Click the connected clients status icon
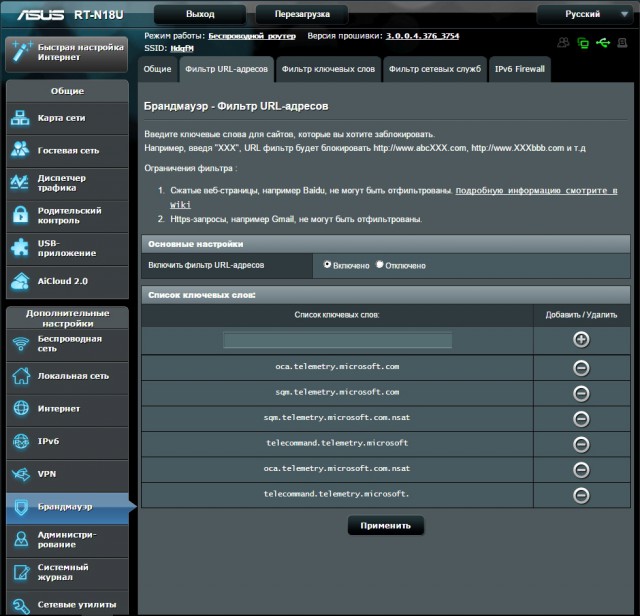The width and height of the screenshot is (640, 616). click(564, 42)
